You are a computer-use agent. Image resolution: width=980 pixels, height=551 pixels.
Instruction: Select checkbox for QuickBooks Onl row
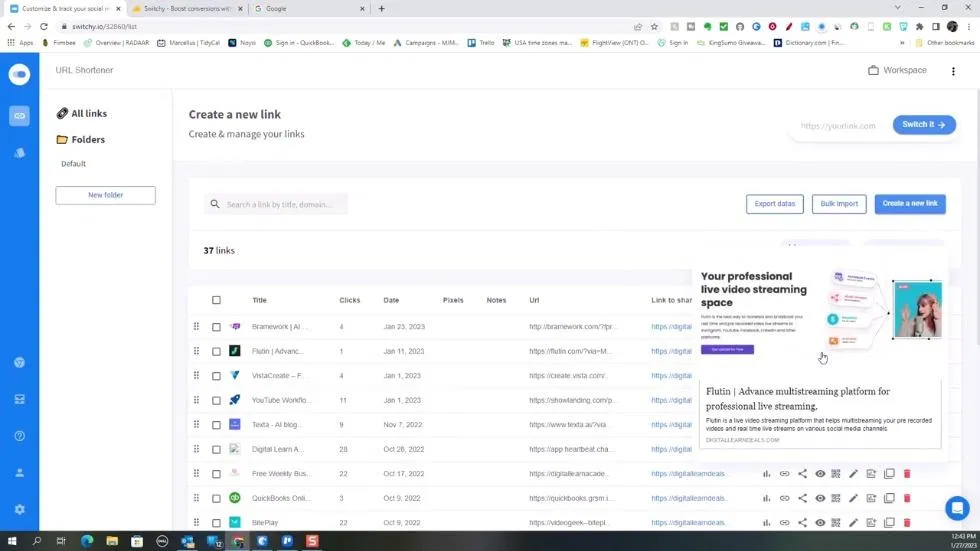pyautogui.click(x=216, y=498)
